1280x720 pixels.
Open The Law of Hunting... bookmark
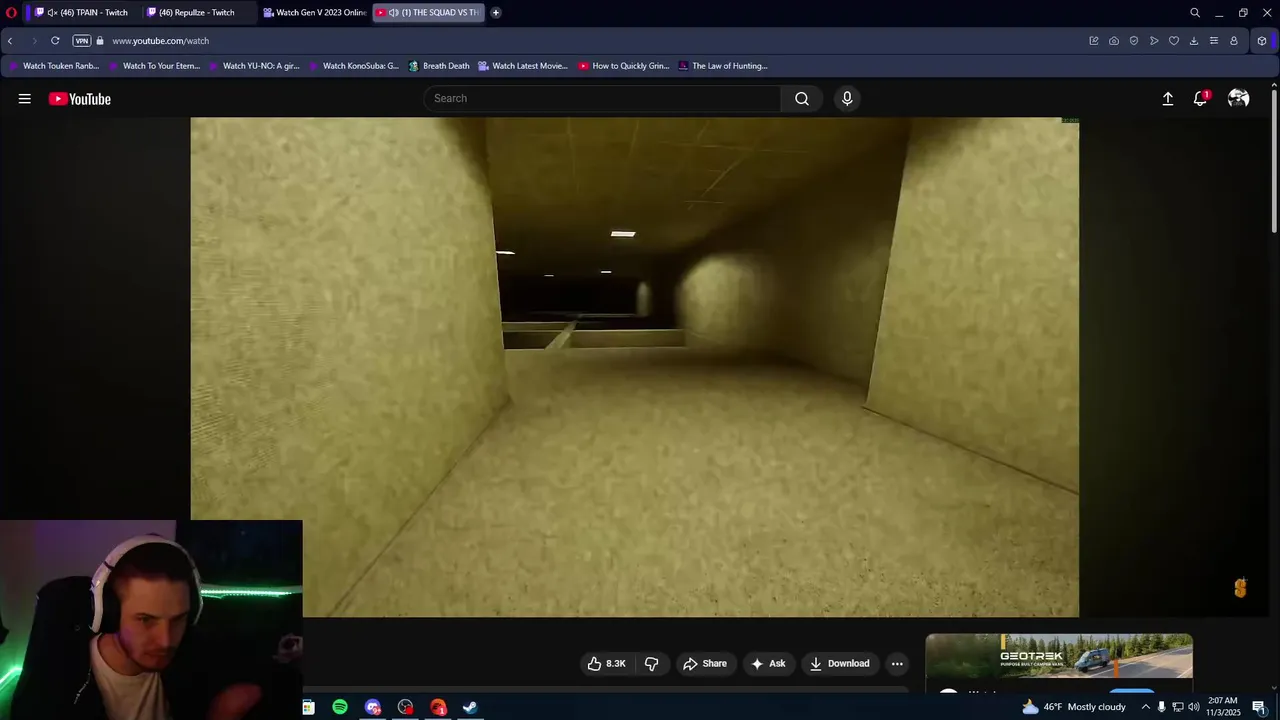click(723, 66)
